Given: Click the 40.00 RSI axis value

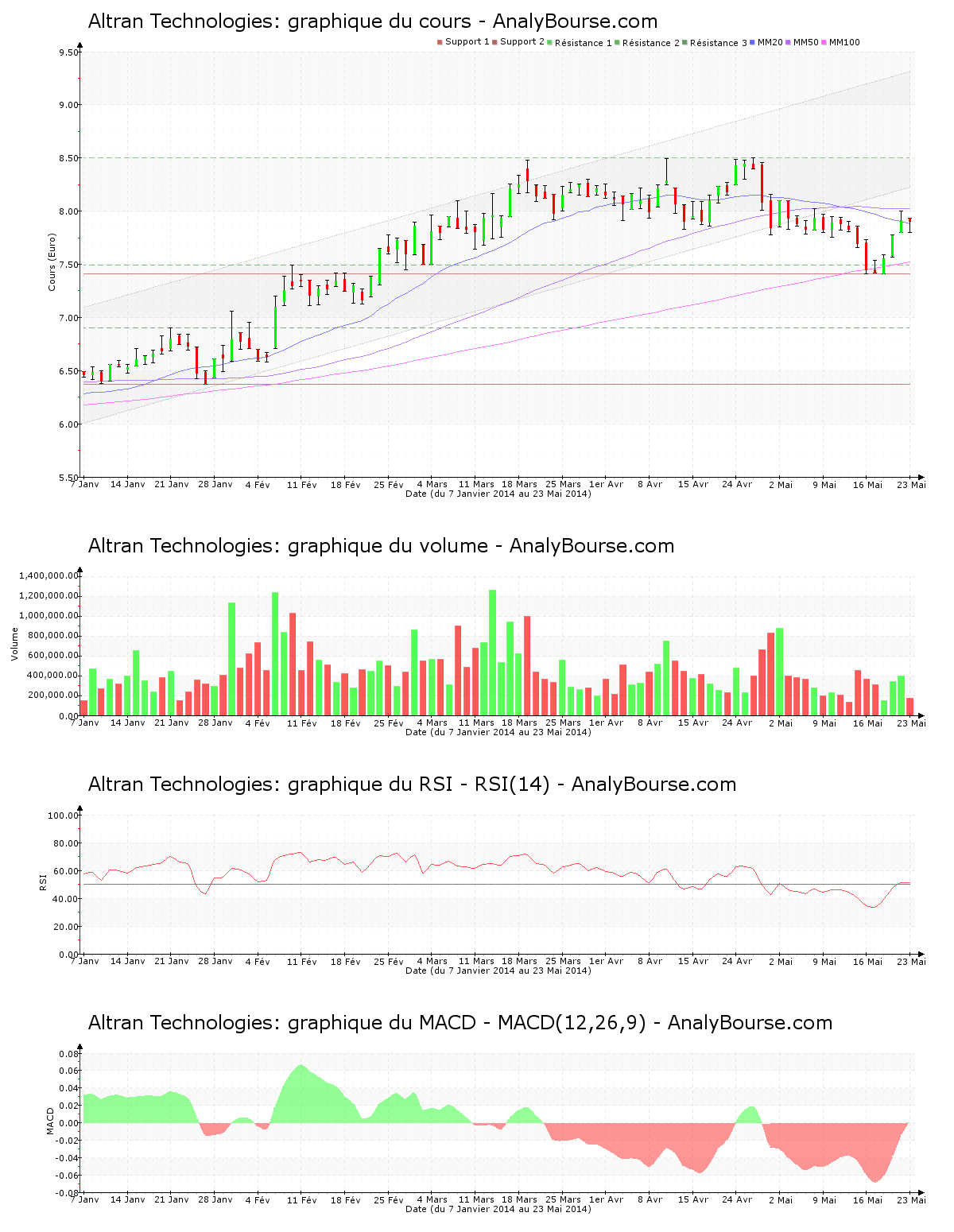Looking at the screenshot, I should [66, 899].
